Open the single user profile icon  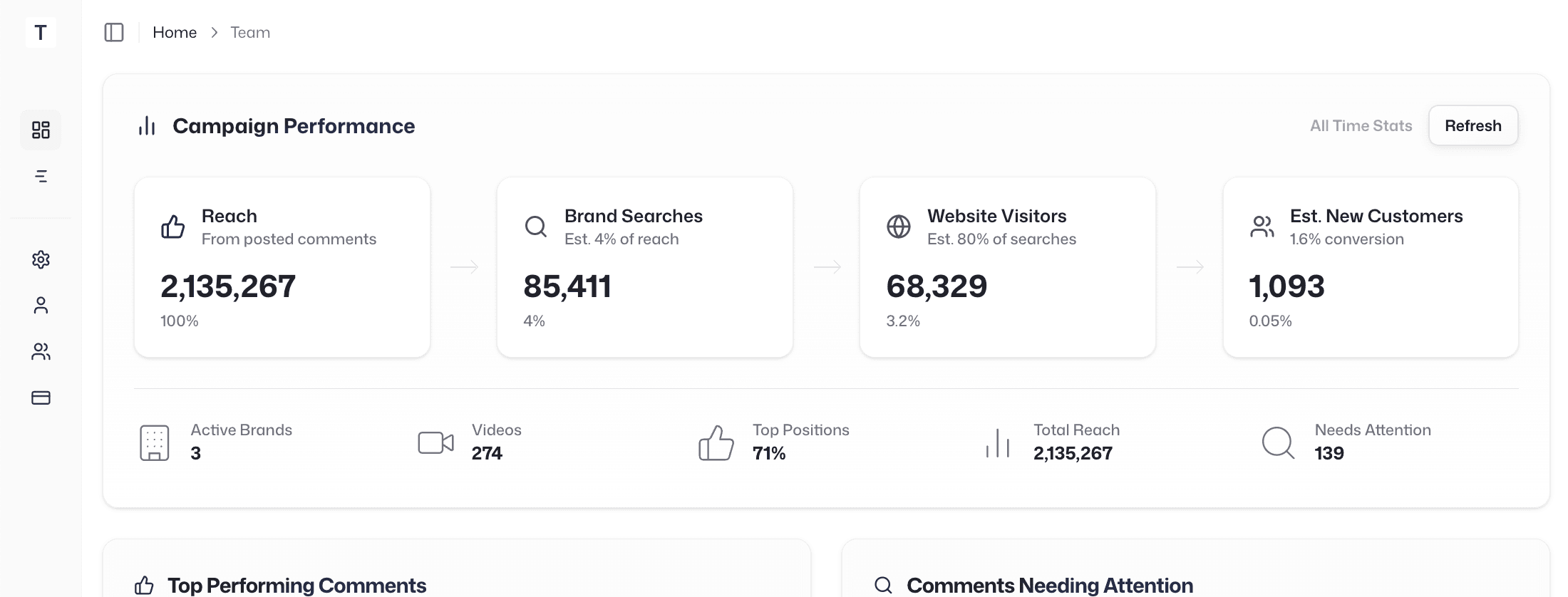tap(41, 305)
